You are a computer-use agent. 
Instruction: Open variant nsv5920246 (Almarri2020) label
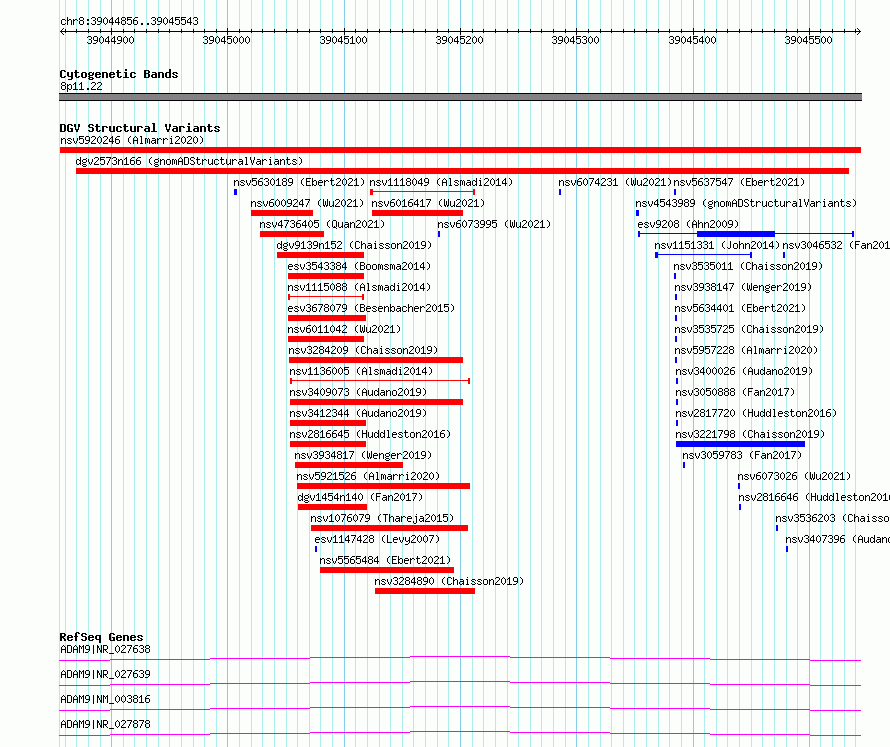(x=132, y=140)
